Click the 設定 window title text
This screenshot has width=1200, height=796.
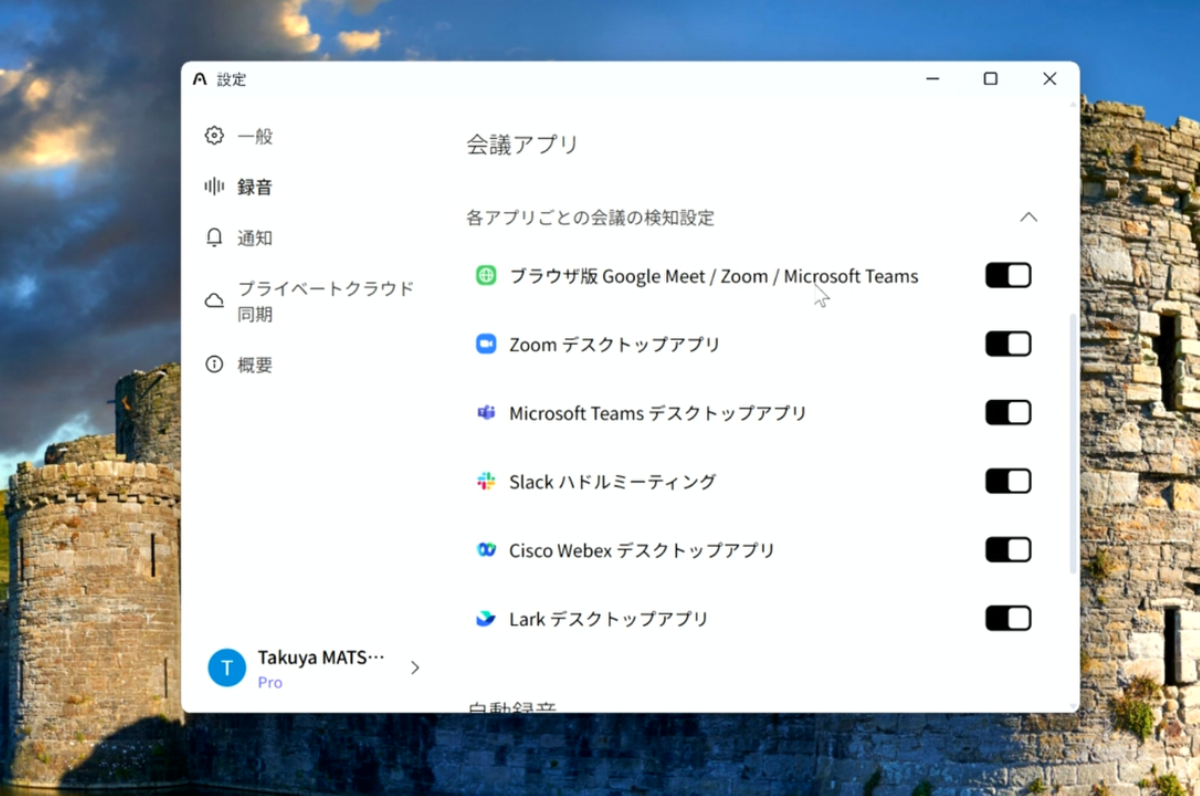(x=231, y=79)
